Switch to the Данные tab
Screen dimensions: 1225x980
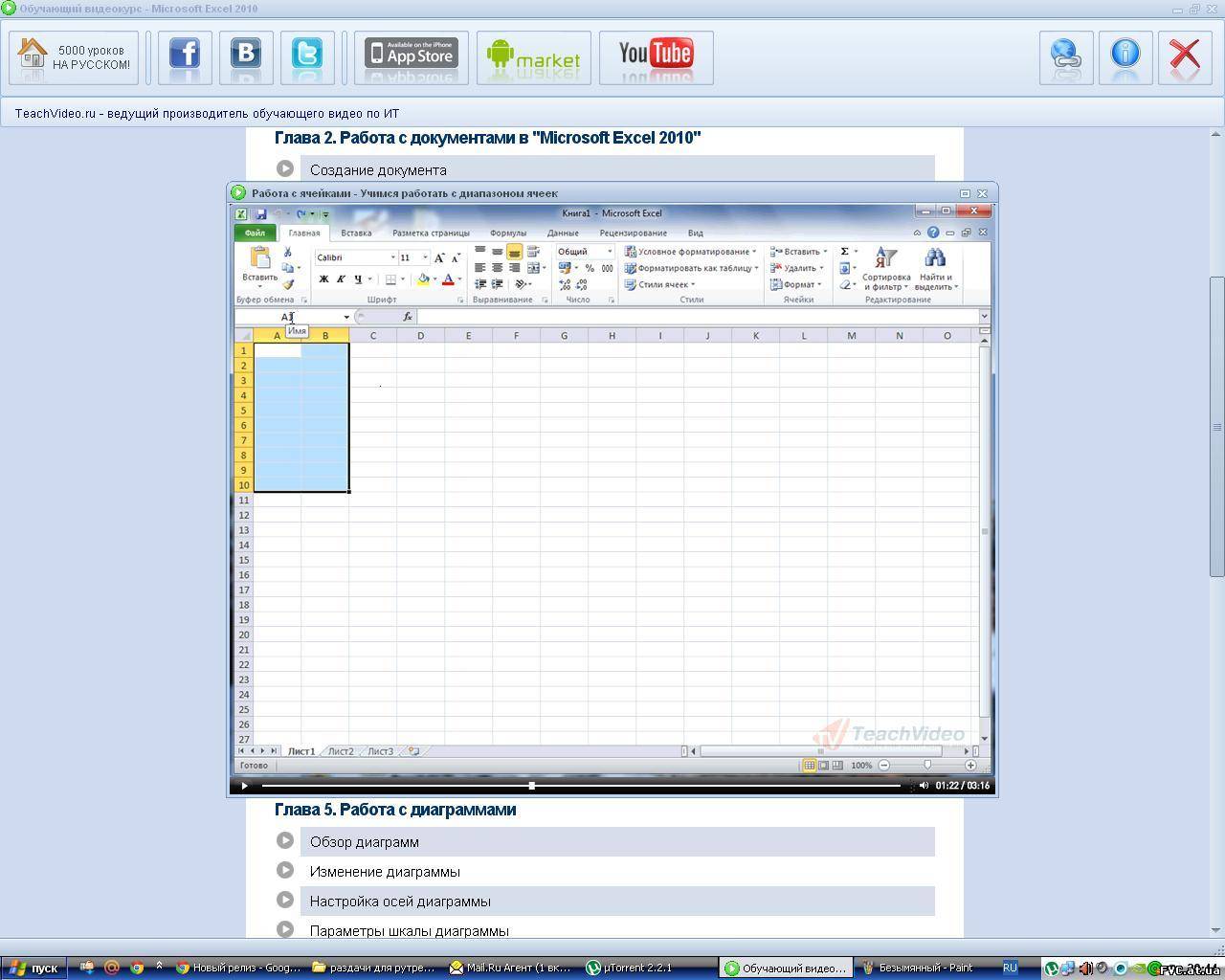(563, 233)
